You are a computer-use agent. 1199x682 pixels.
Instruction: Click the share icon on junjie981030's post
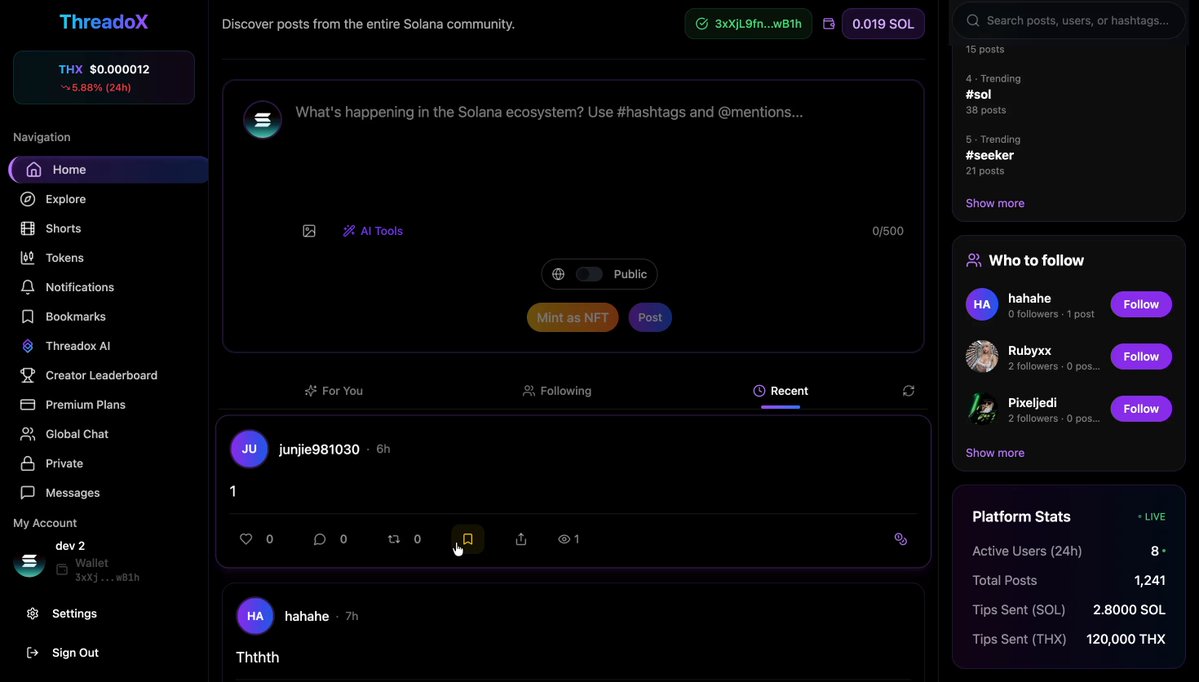tap(521, 539)
